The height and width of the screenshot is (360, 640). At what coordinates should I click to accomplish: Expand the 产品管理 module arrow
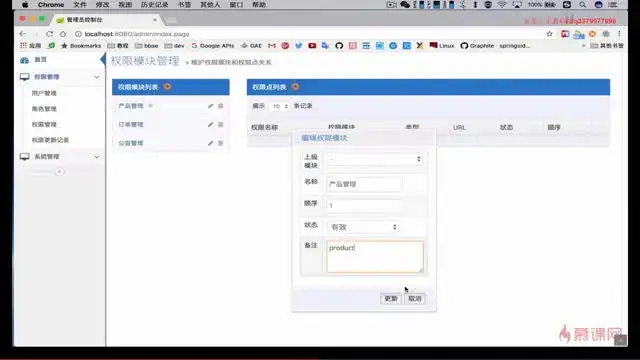coord(150,106)
